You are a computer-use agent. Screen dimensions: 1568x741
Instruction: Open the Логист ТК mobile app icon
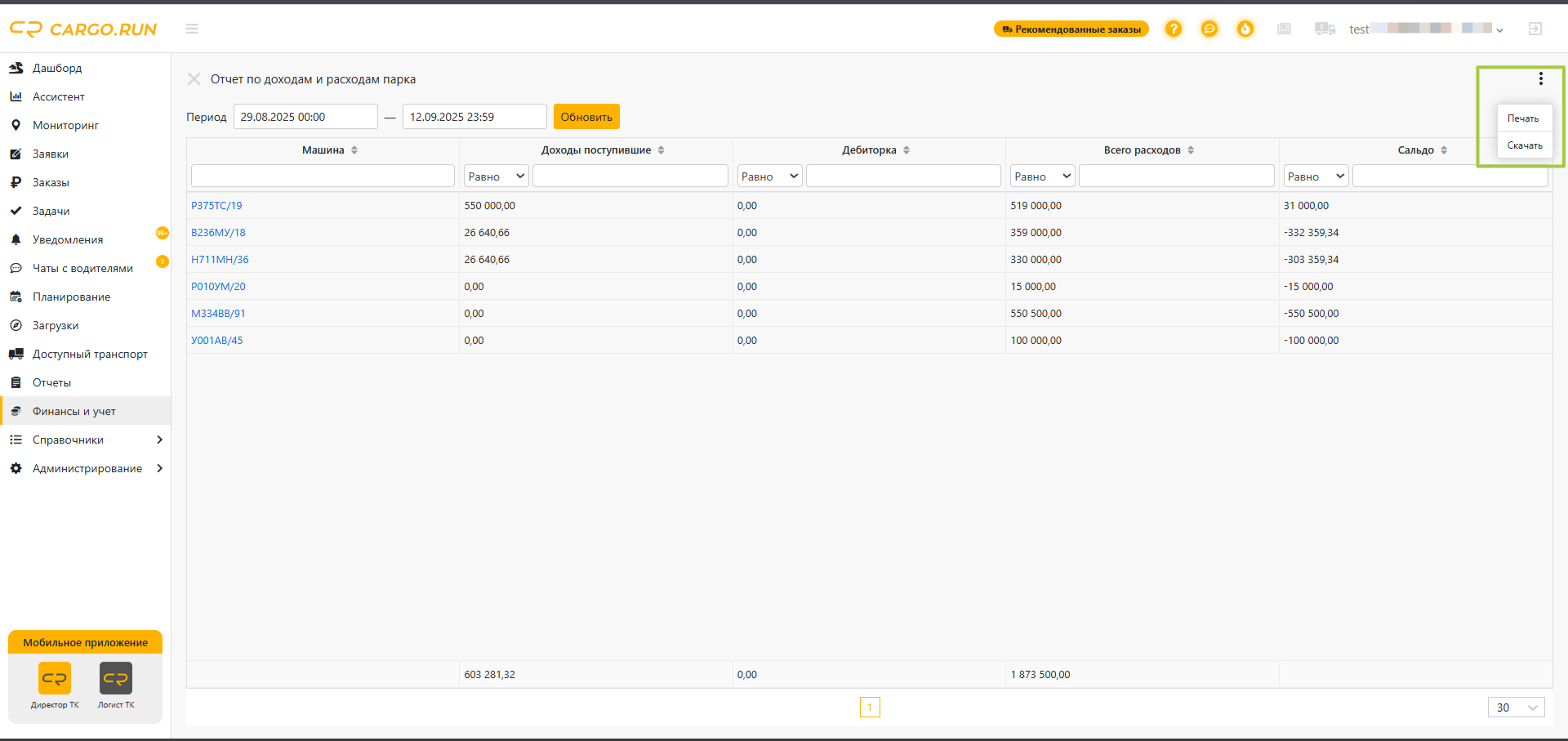tap(116, 678)
